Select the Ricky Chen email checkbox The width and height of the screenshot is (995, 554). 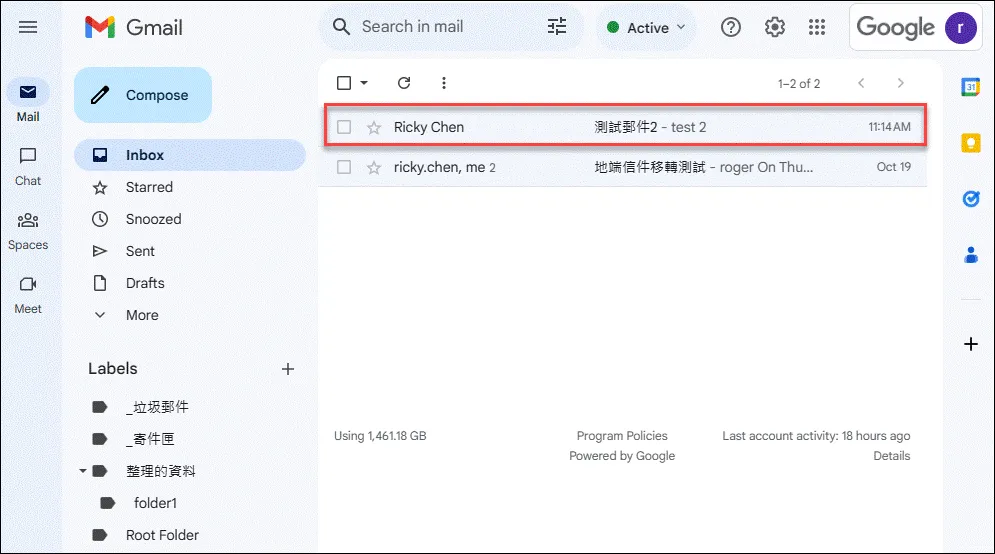tap(344, 128)
